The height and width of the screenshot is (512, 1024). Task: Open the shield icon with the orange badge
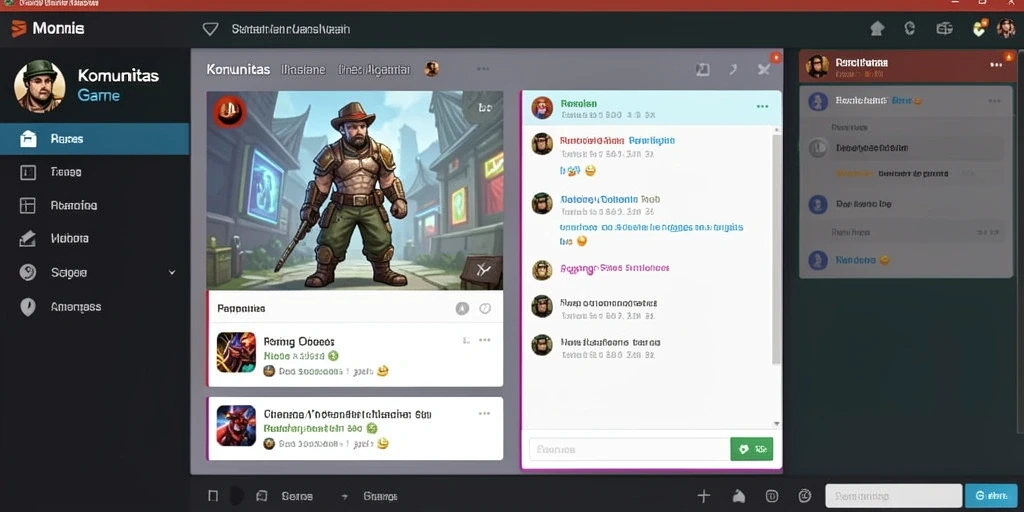979,29
